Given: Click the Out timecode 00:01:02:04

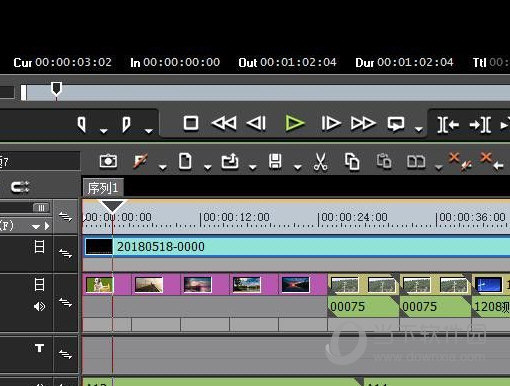Looking at the screenshot, I should 298,62.
